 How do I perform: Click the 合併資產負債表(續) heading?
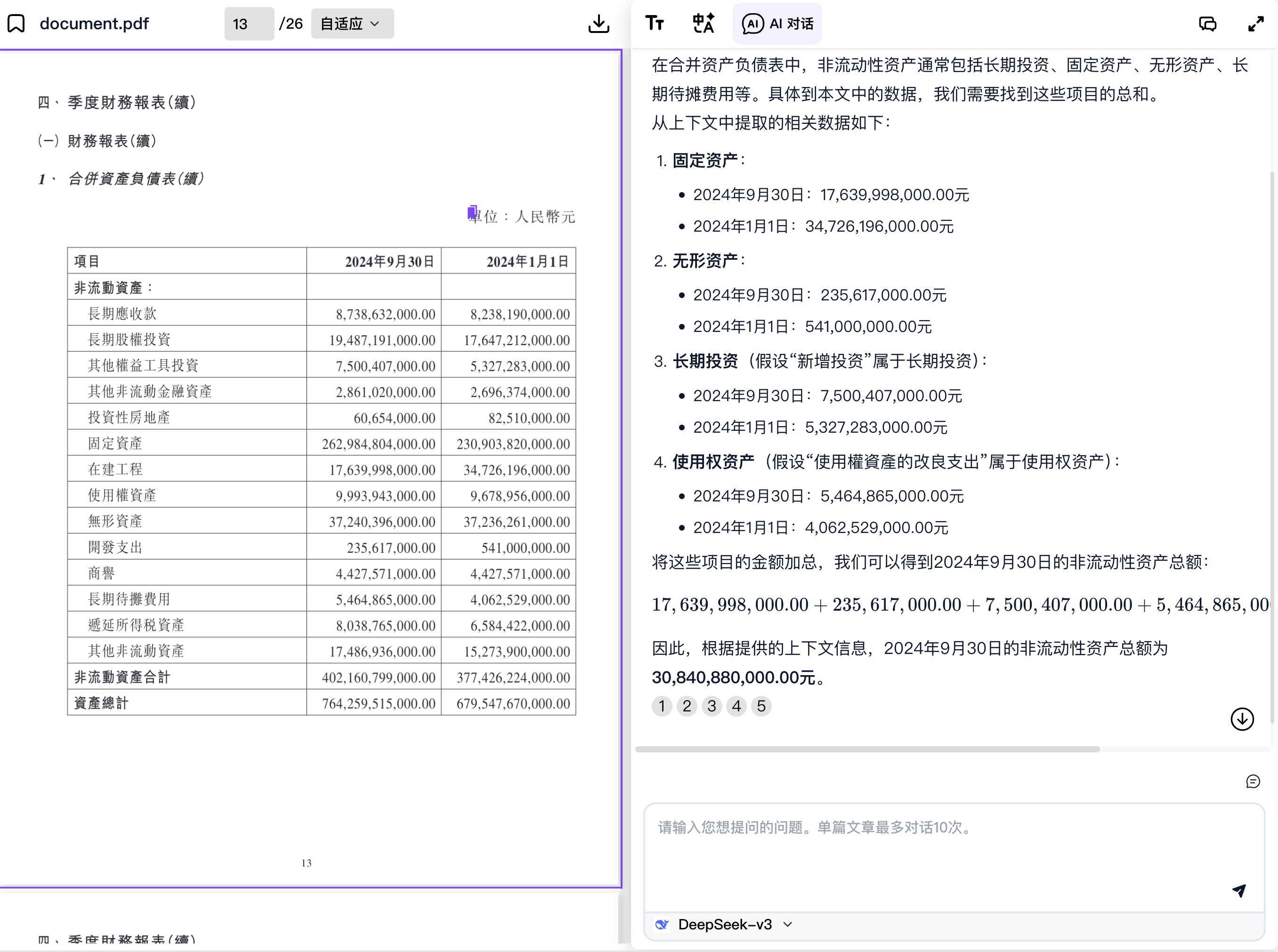point(136,178)
